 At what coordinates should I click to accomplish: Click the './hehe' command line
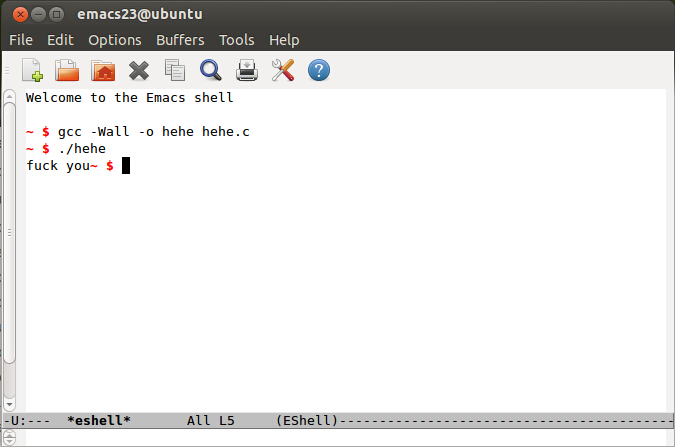(x=82, y=149)
